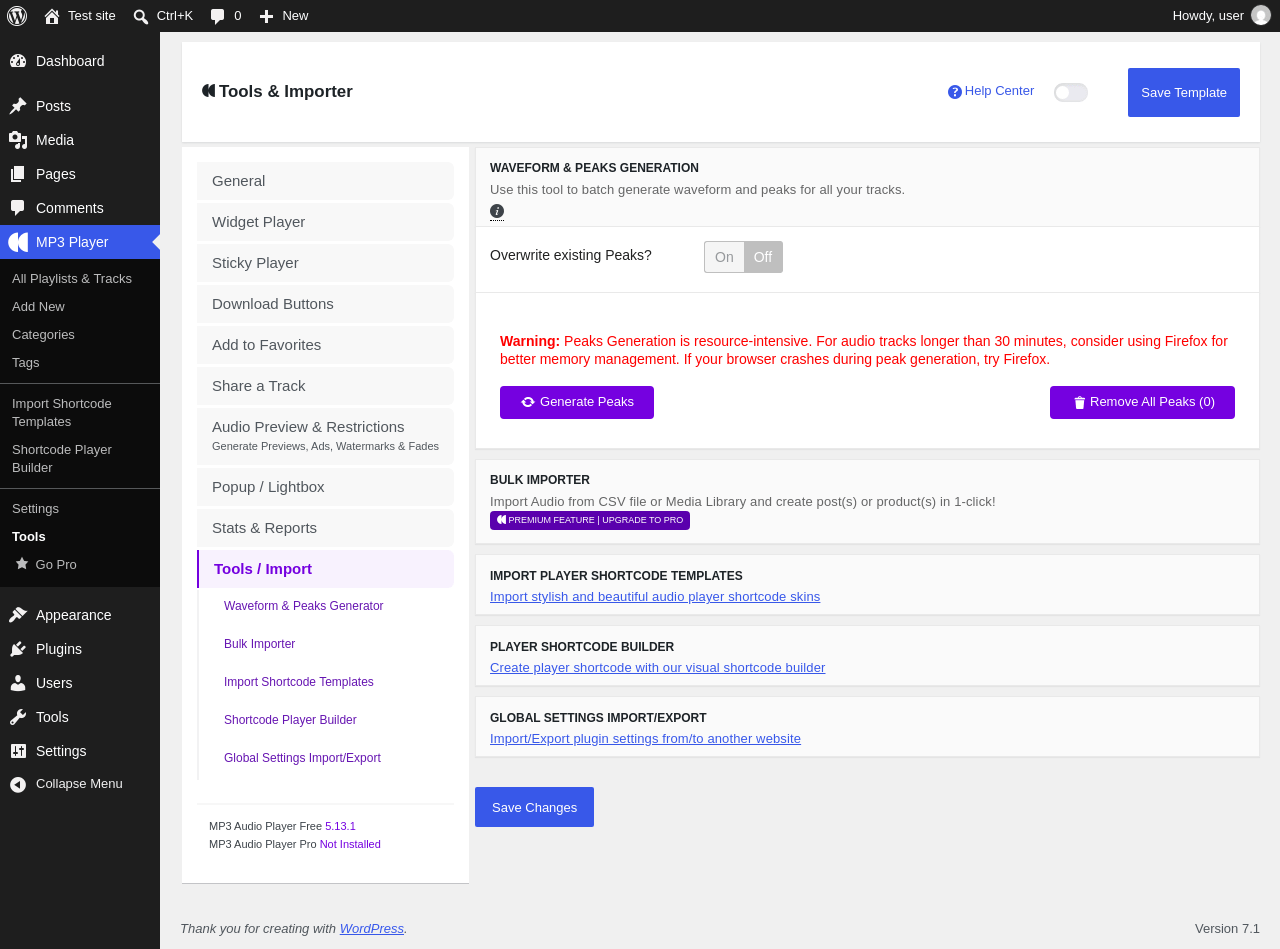Click the Appearance paintbrush icon
Image resolution: width=1280 pixels, height=949 pixels.
point(18,615)
